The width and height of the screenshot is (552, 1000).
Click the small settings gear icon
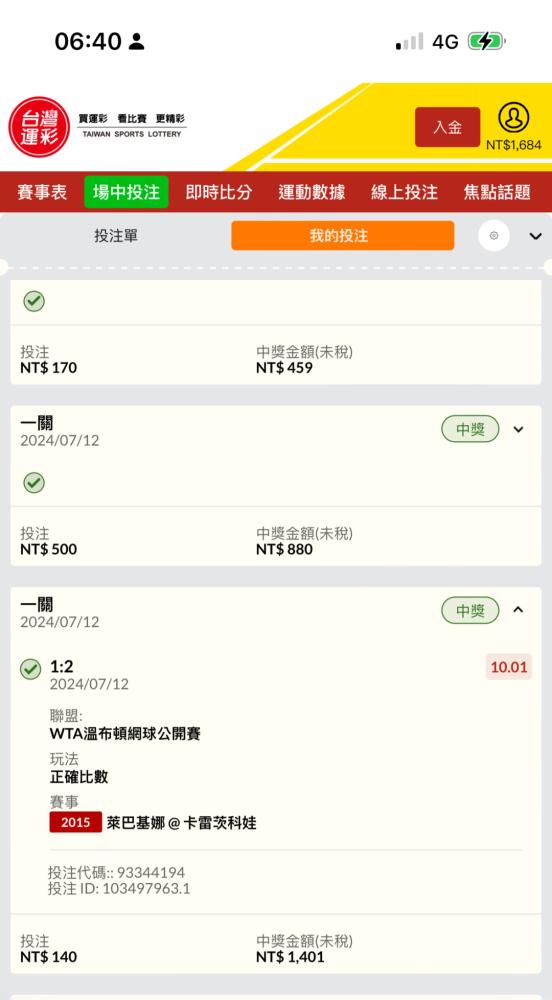coord(494,235)
